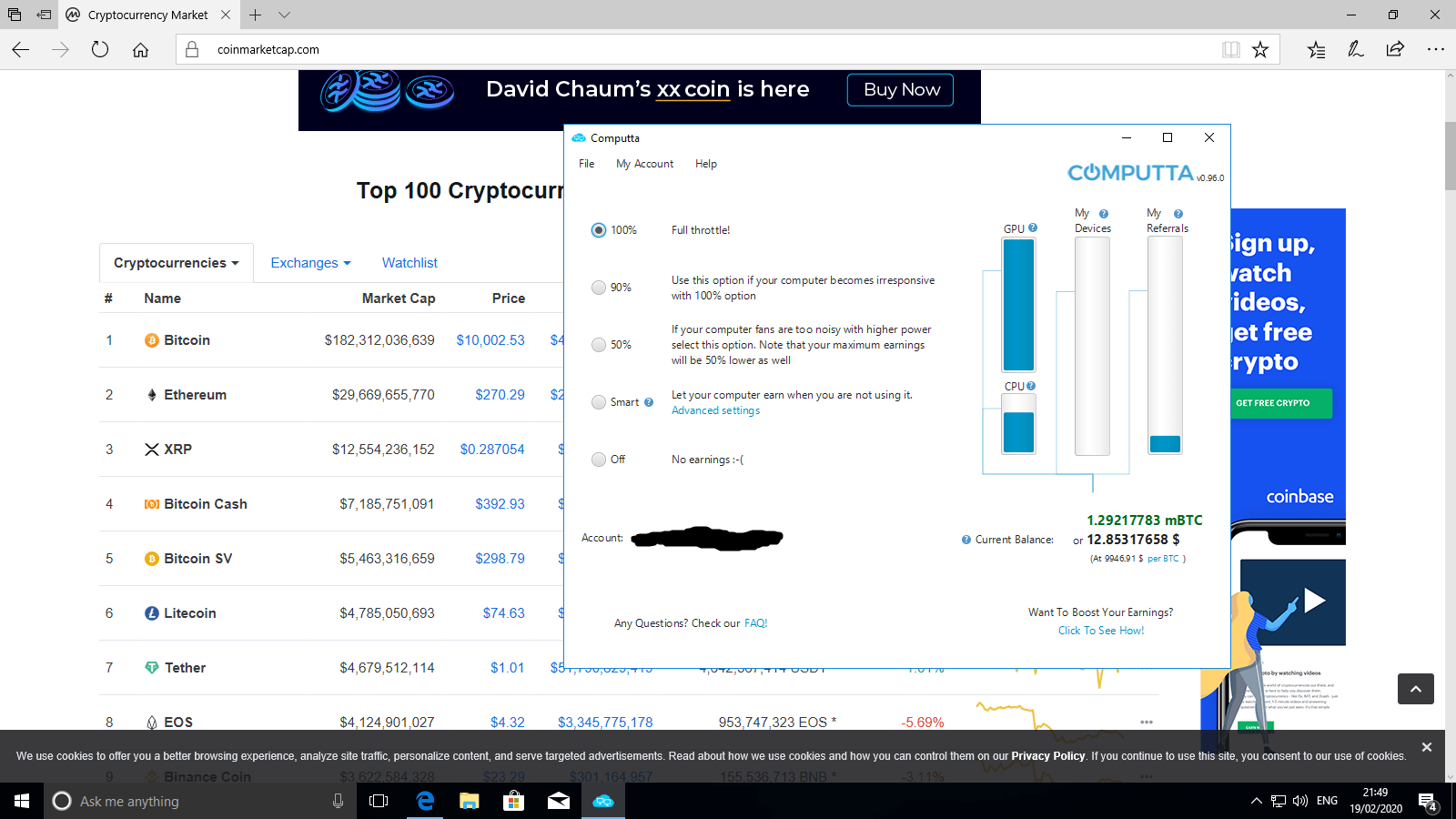Click Bitcoin price $10,002.53
This screenshot has width=1456, height=819.
490,340
